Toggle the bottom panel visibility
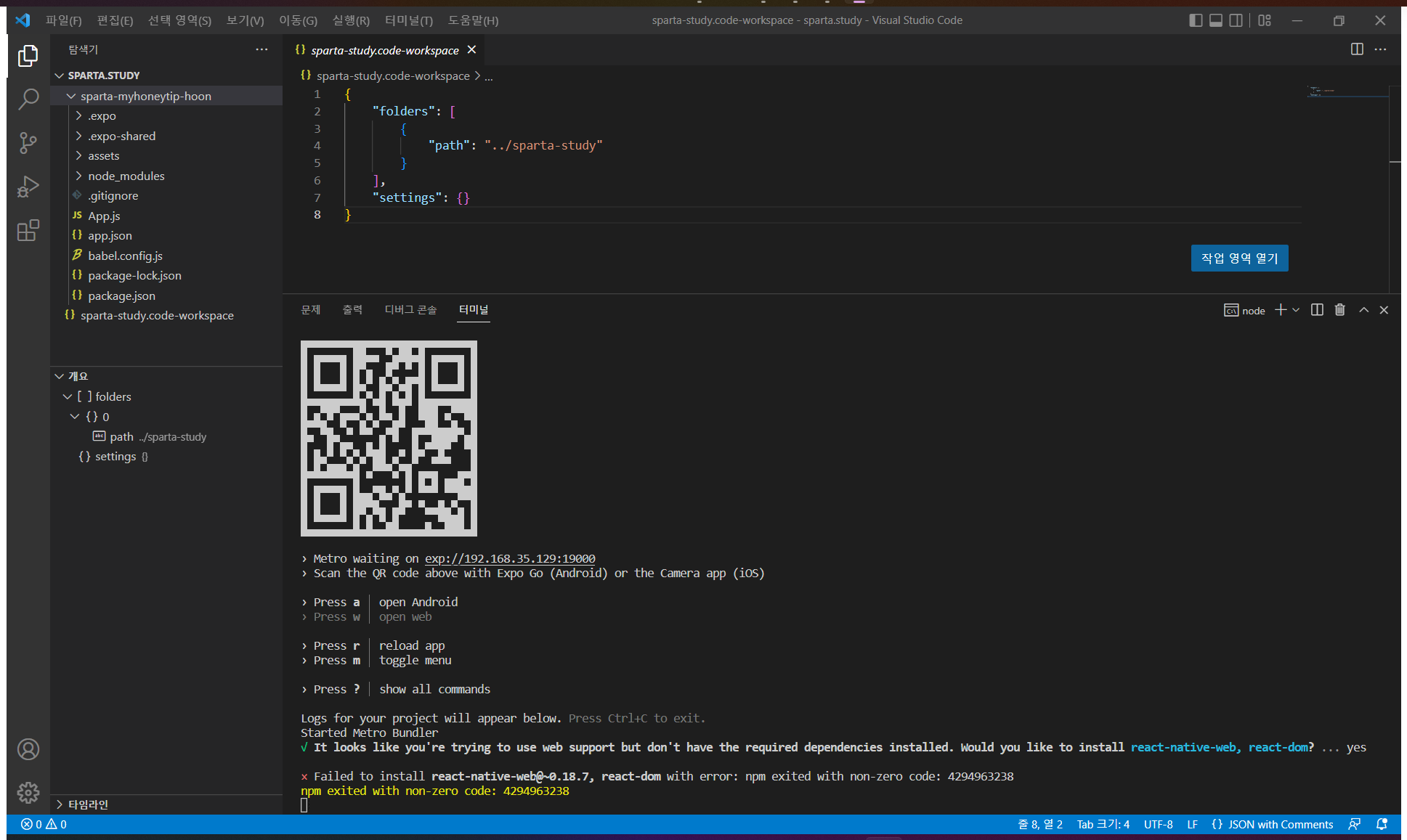This screenshot has width=1407, height=840. 1216,20
